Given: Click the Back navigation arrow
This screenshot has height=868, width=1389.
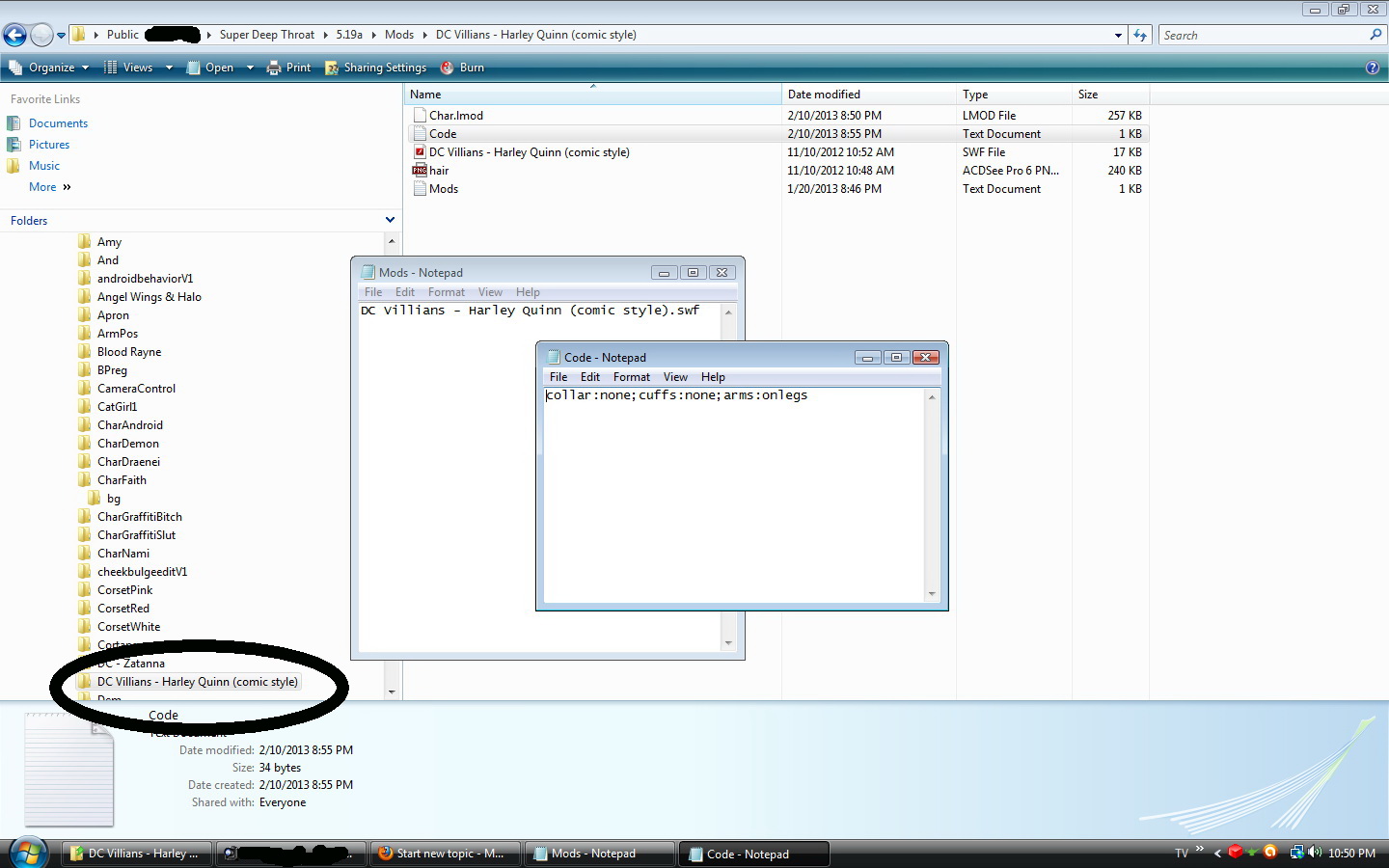Looking at the screenshot, I should coord(14,36).
